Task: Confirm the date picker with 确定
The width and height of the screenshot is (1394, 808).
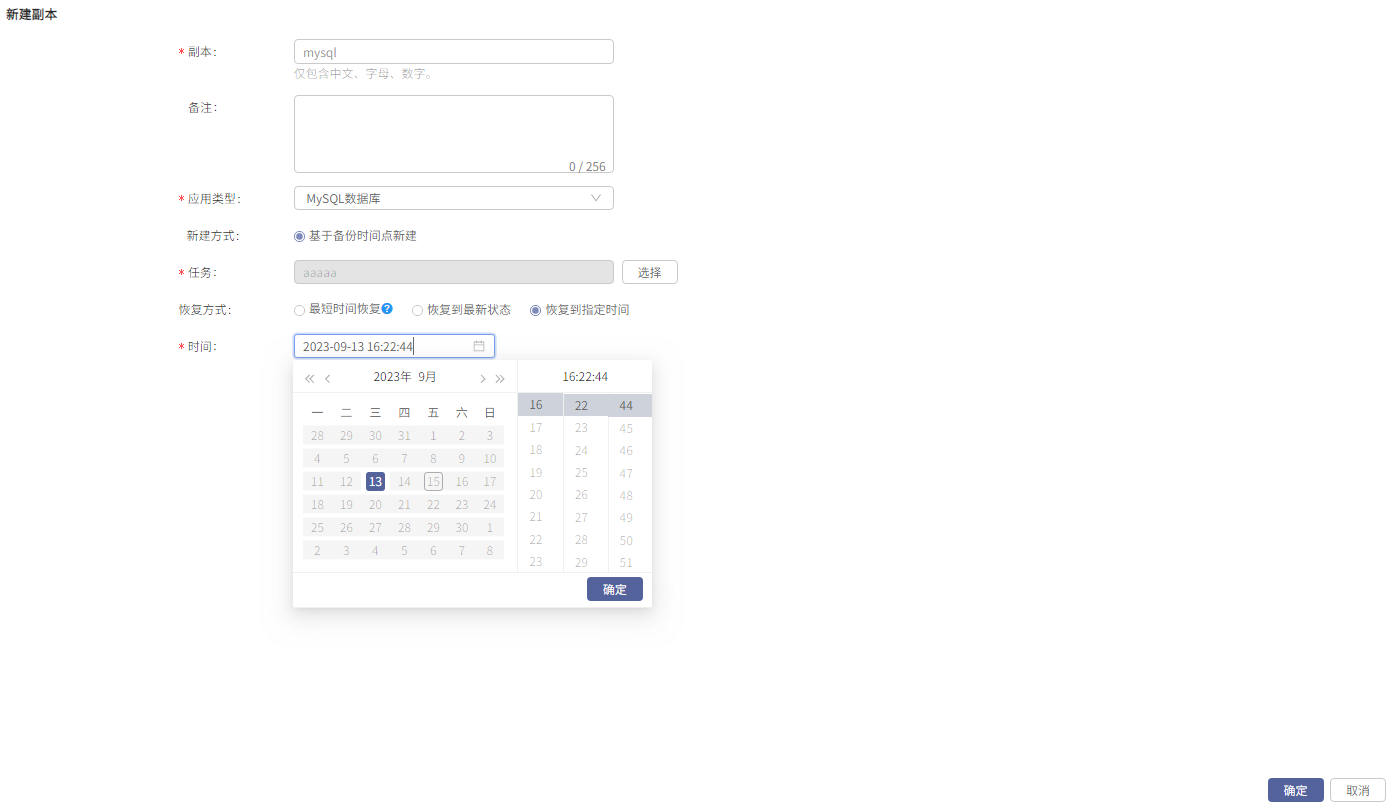Action: tap(615, 589)
